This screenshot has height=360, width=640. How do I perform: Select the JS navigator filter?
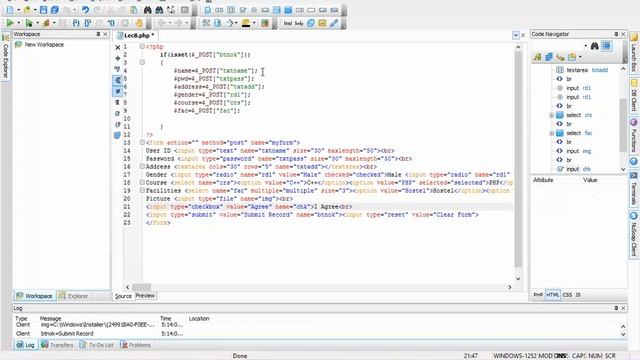click(x=578, y=295)
